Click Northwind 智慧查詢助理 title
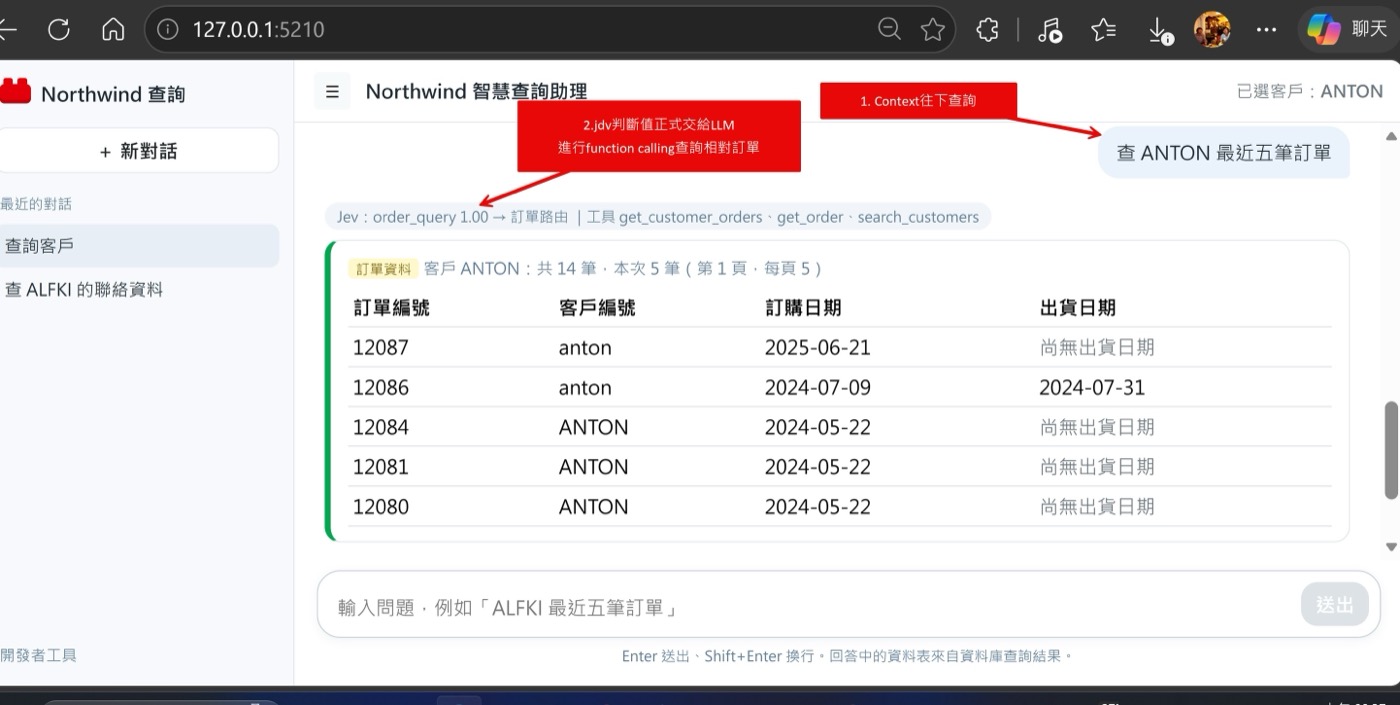 [476, 91]
